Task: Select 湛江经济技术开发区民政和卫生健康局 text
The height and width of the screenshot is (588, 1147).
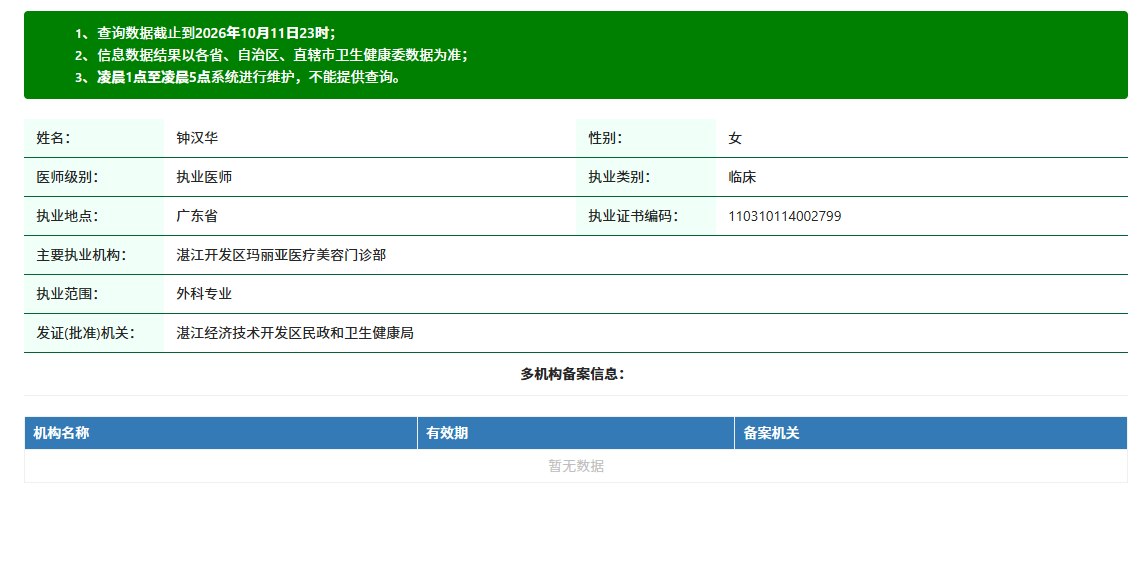Action: pos(295,333)
